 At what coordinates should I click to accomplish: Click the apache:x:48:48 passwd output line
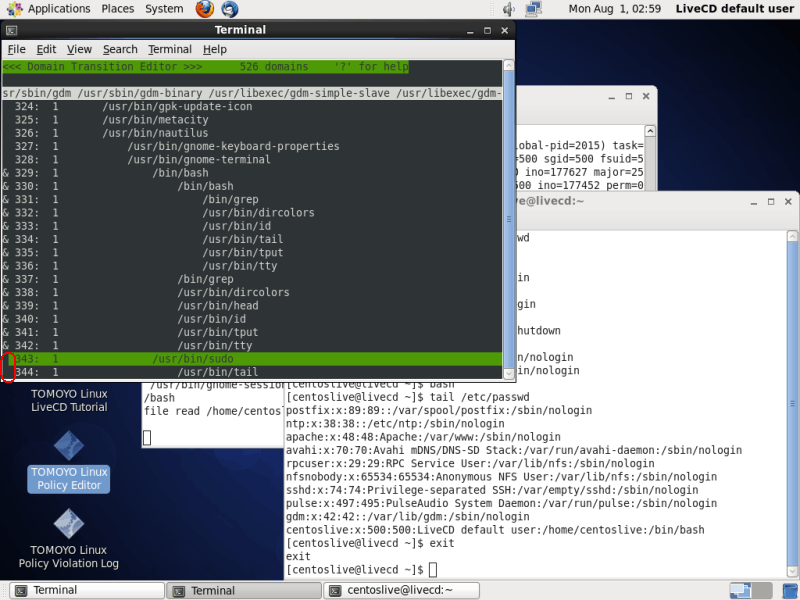click(423, 437)
